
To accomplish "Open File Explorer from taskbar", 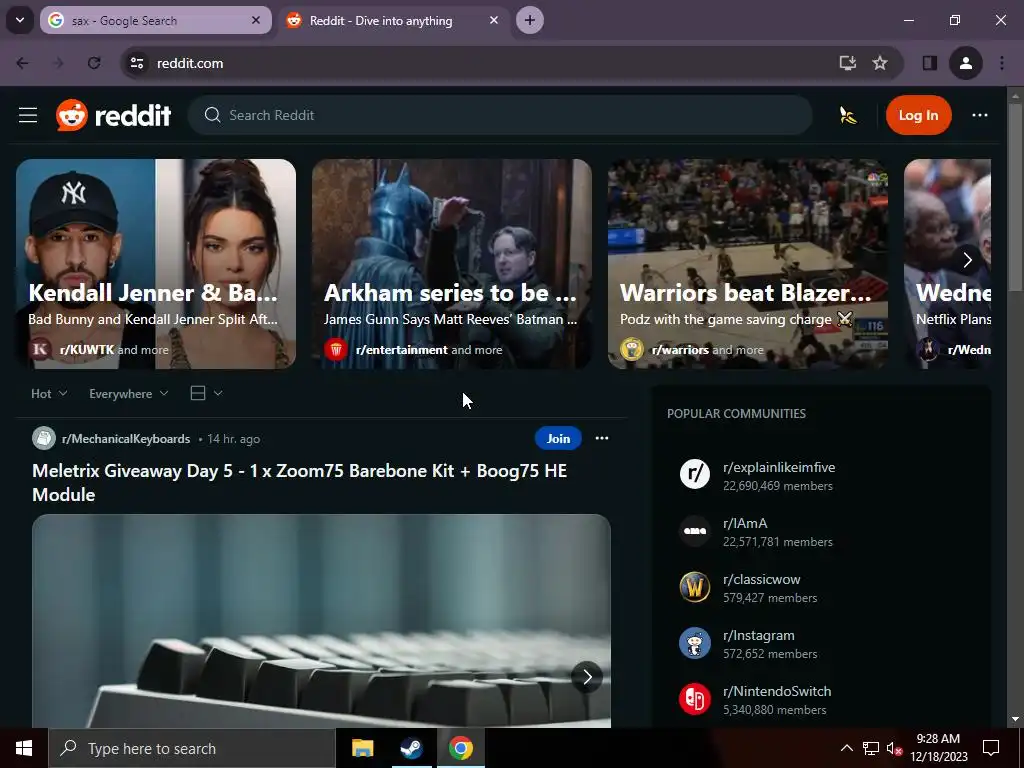I will [x=362, y=748].
